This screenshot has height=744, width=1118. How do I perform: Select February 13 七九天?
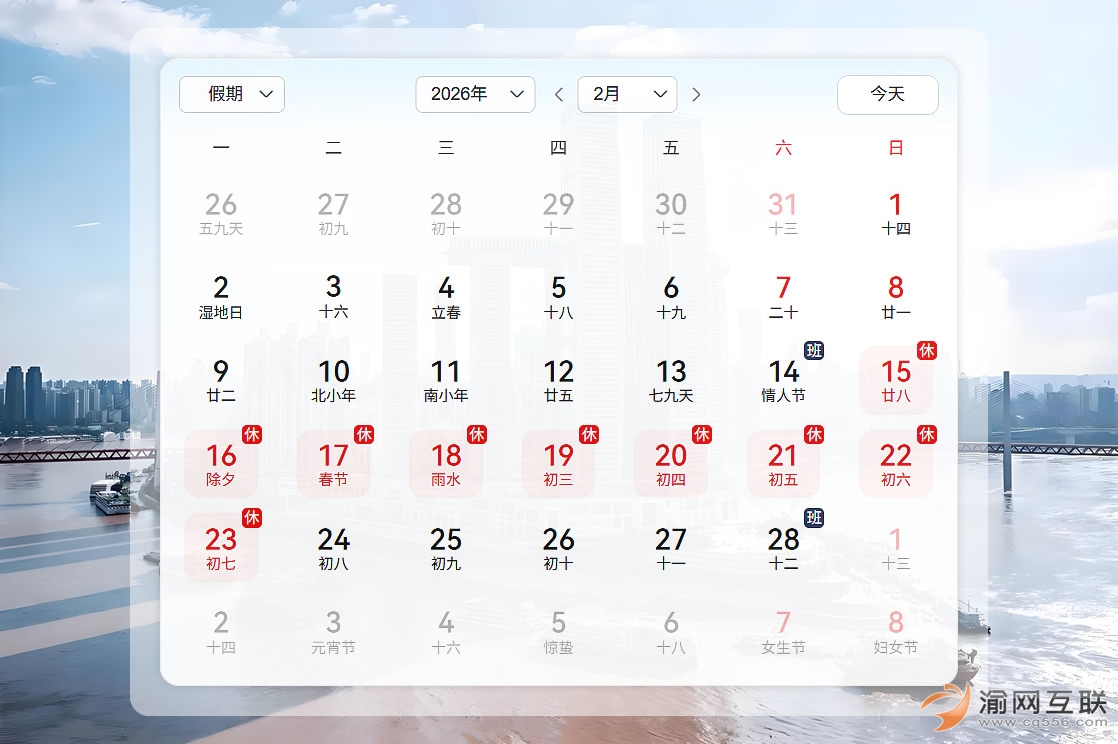(671, 381)
